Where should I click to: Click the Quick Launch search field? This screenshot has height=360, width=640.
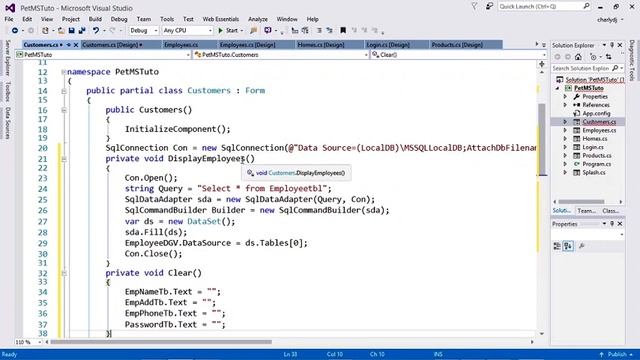pos(544,7)
